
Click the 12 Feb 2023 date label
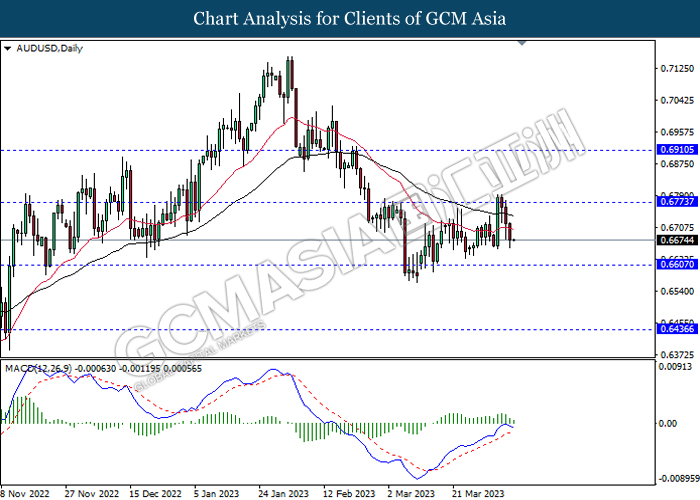(x=349, y=494)
